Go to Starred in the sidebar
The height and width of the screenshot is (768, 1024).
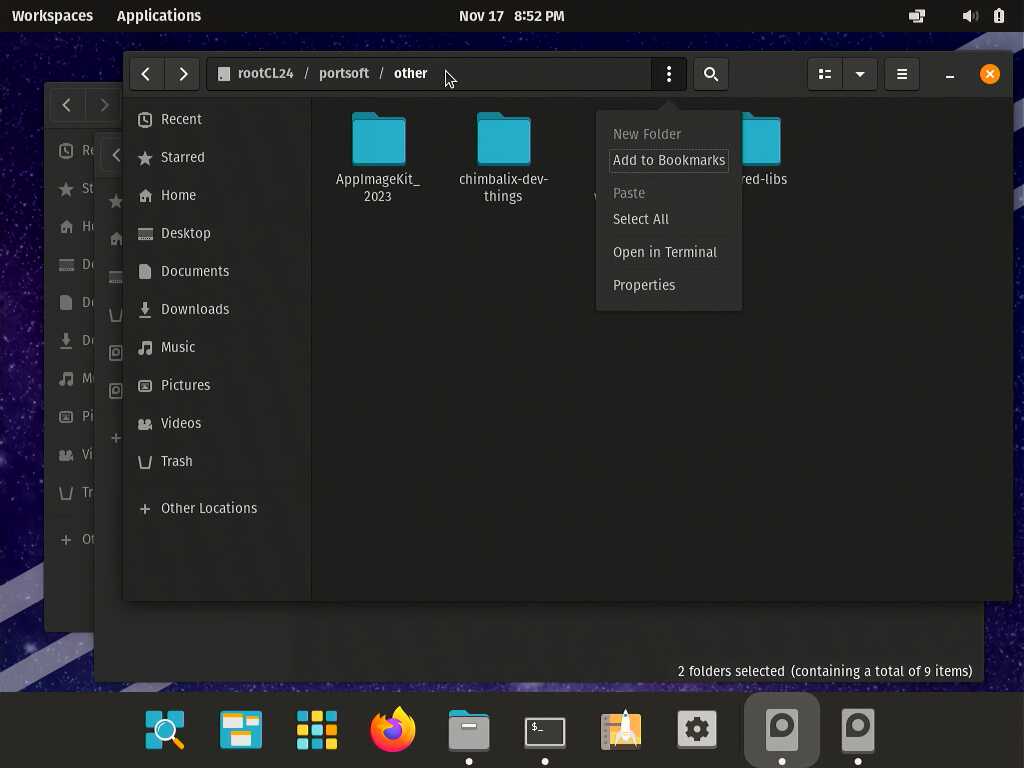pyautogui.click(x=182, y=157)
